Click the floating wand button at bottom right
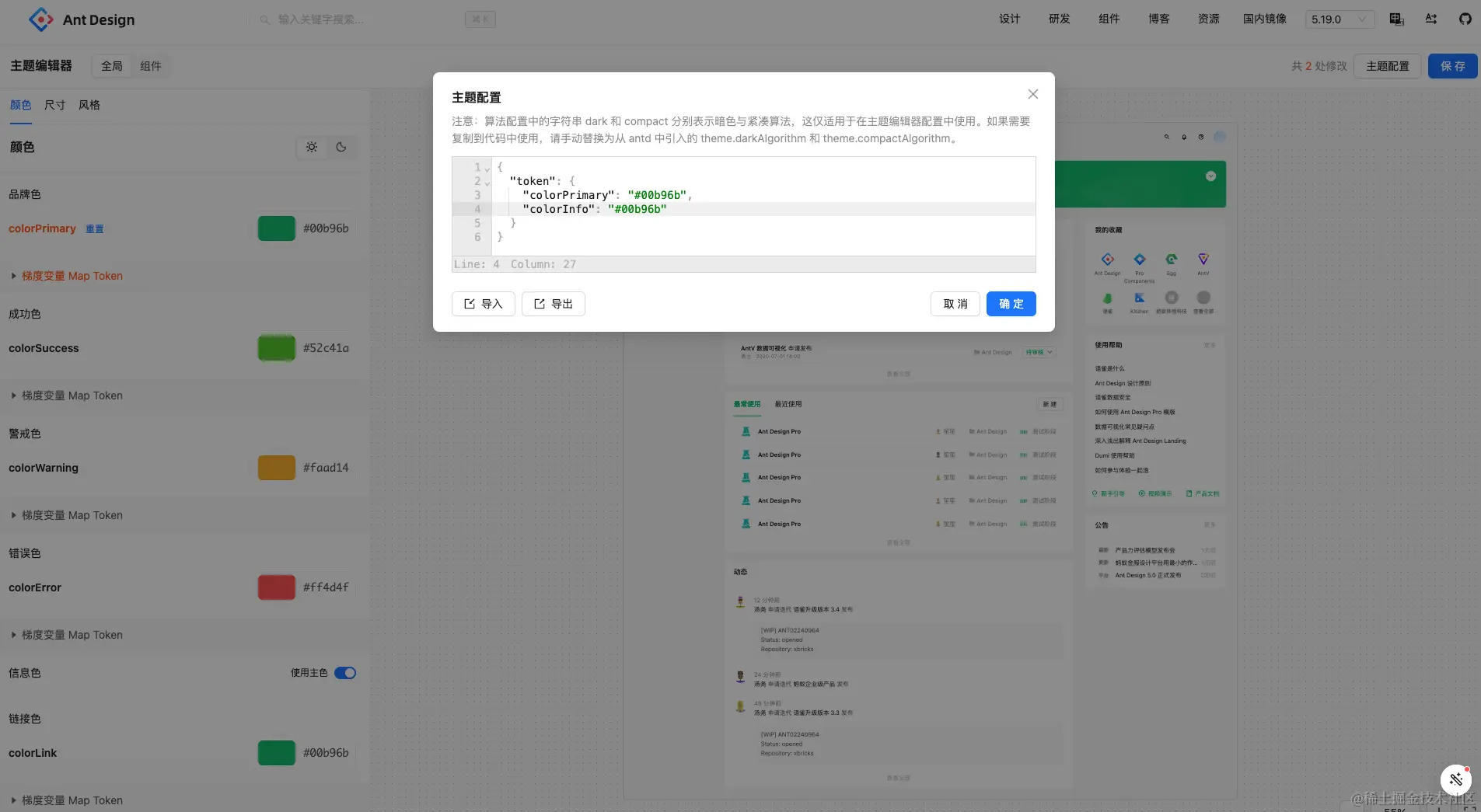 [x=1456, y=779]
